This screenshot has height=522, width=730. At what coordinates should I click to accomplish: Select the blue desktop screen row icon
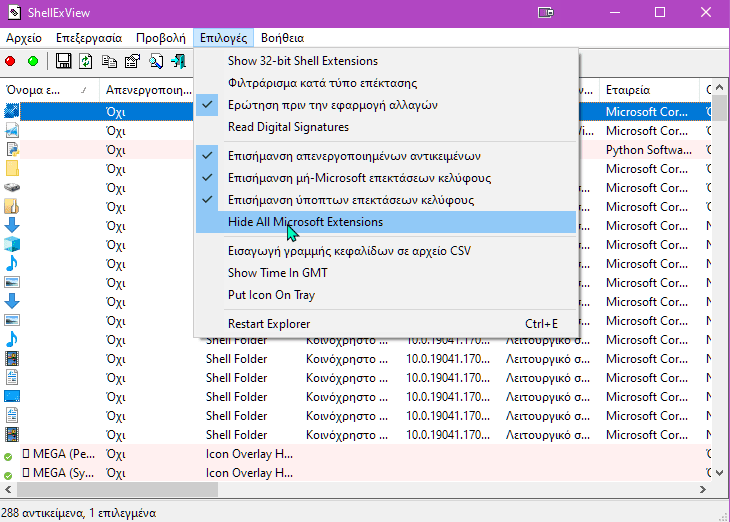pyautogui.click(x=12, y=396)
